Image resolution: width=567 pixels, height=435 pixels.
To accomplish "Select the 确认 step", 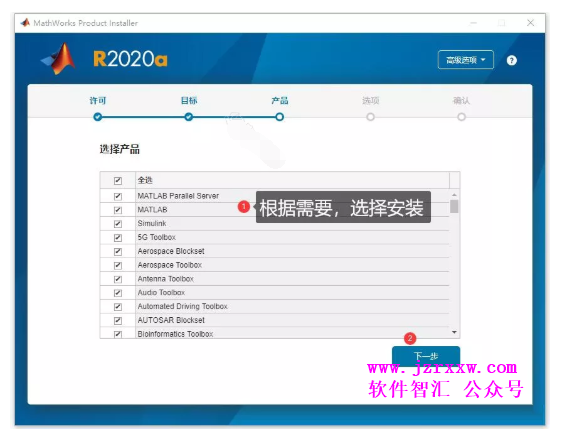I will pyautogui.click(x=461, y=117).
